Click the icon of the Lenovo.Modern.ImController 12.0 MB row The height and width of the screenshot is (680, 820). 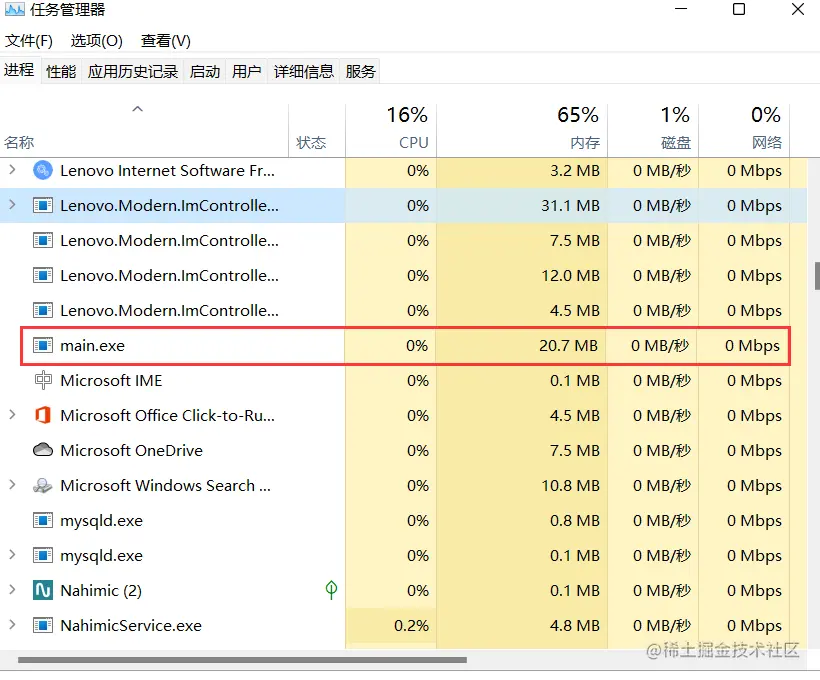[43, 275]
